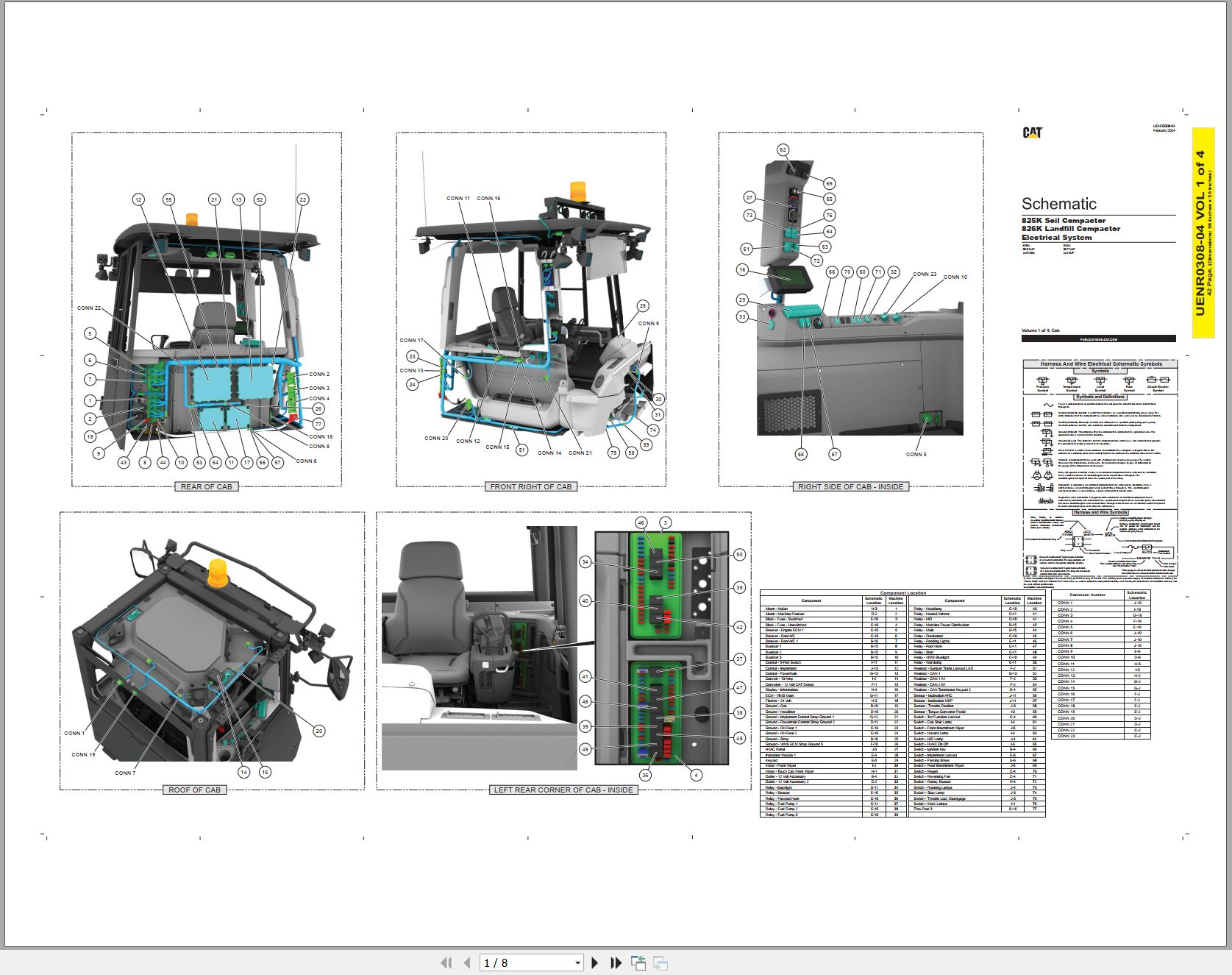The image size is (1232, 975).
Task: Click 'CONN 1' label in Roof of Cab view
Action: point(74,734)
